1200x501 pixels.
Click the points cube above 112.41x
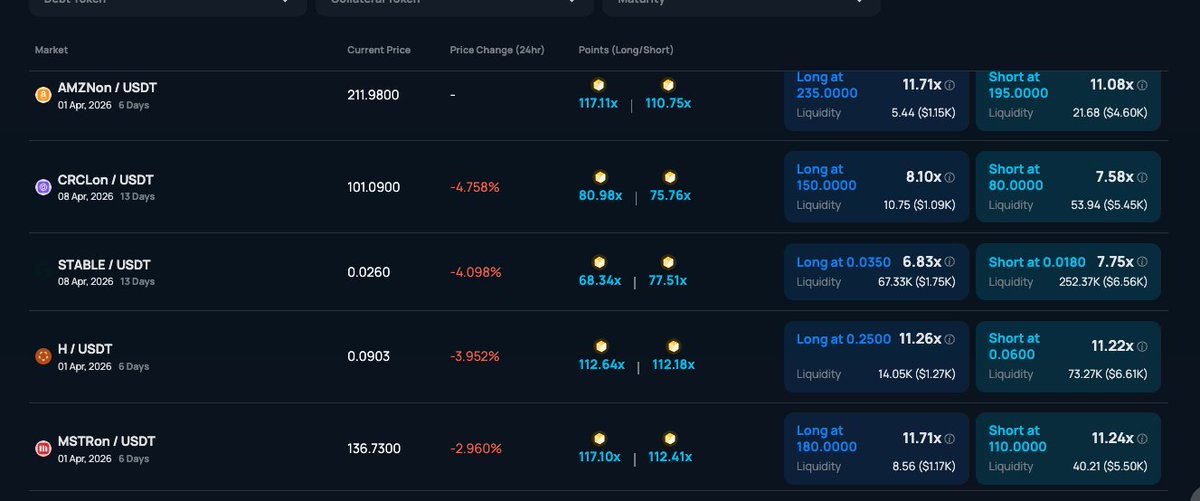pos(670,439)
